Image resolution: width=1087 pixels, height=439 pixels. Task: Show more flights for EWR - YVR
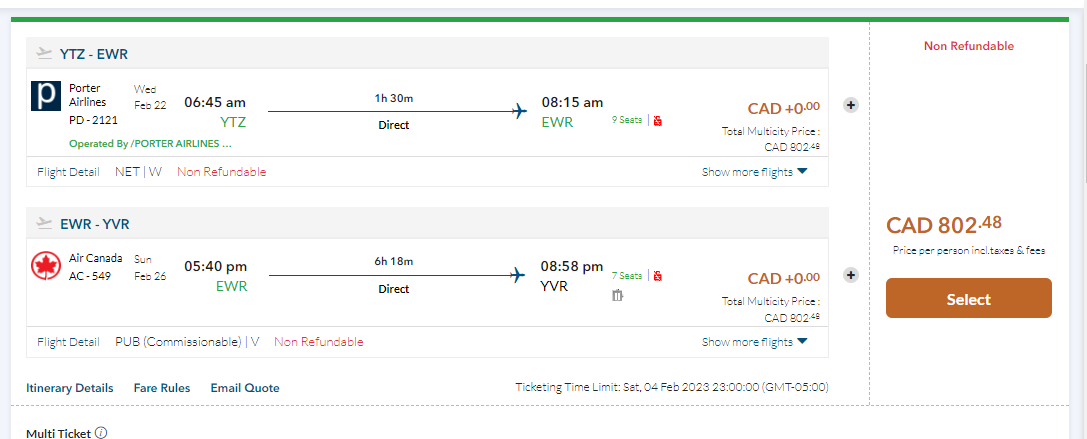point(754,342)
